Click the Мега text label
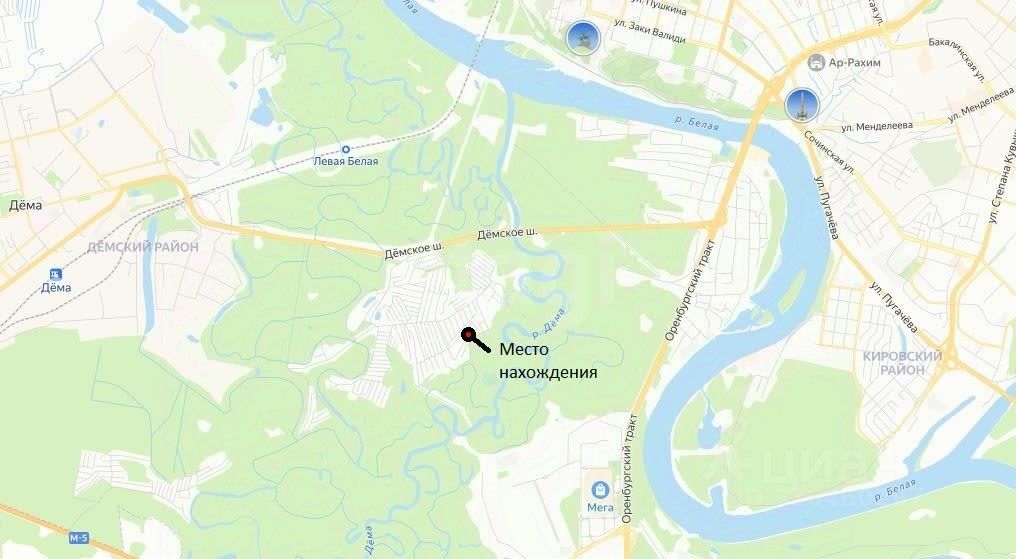The height and width of the screenshot is (559, 1016). pos(600,507)
